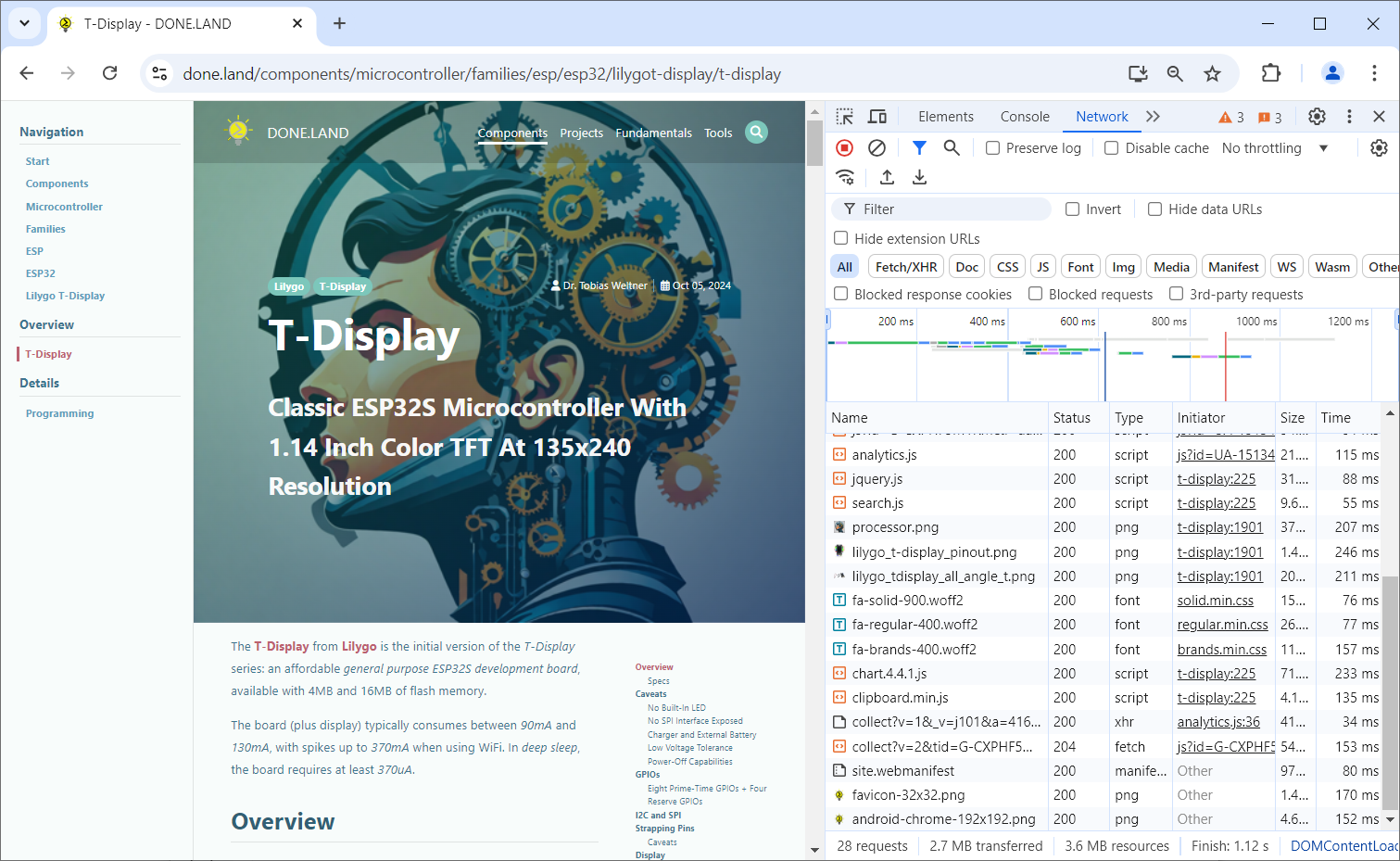Click the Lilygo tag badge
This screenshot has width=1400, height=861.
[x=289, y=286]
